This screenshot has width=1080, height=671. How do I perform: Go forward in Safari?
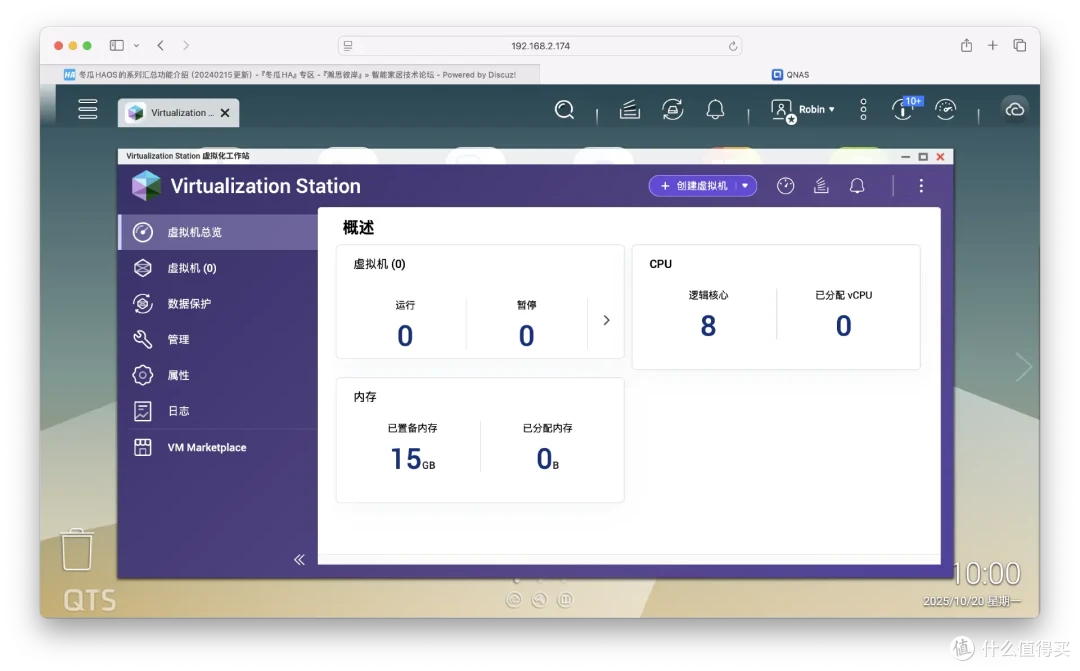point(186,45)
